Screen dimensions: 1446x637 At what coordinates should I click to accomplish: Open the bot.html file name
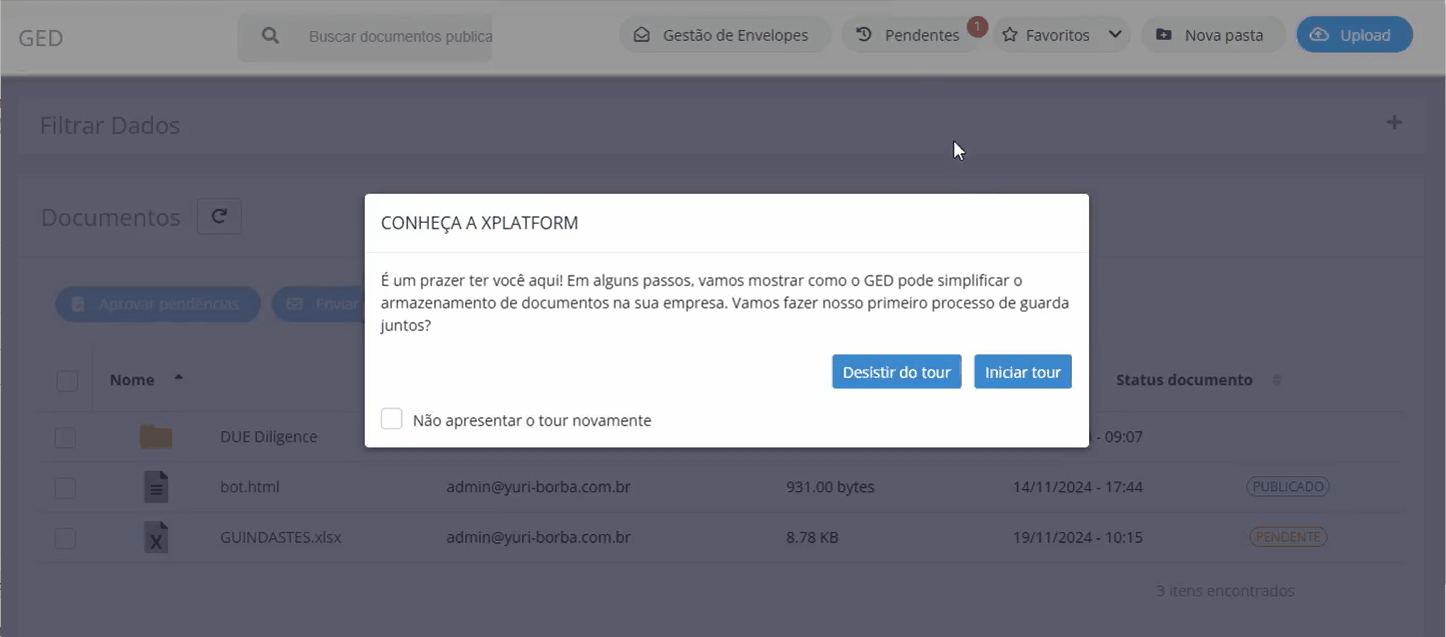pos(250,487)
